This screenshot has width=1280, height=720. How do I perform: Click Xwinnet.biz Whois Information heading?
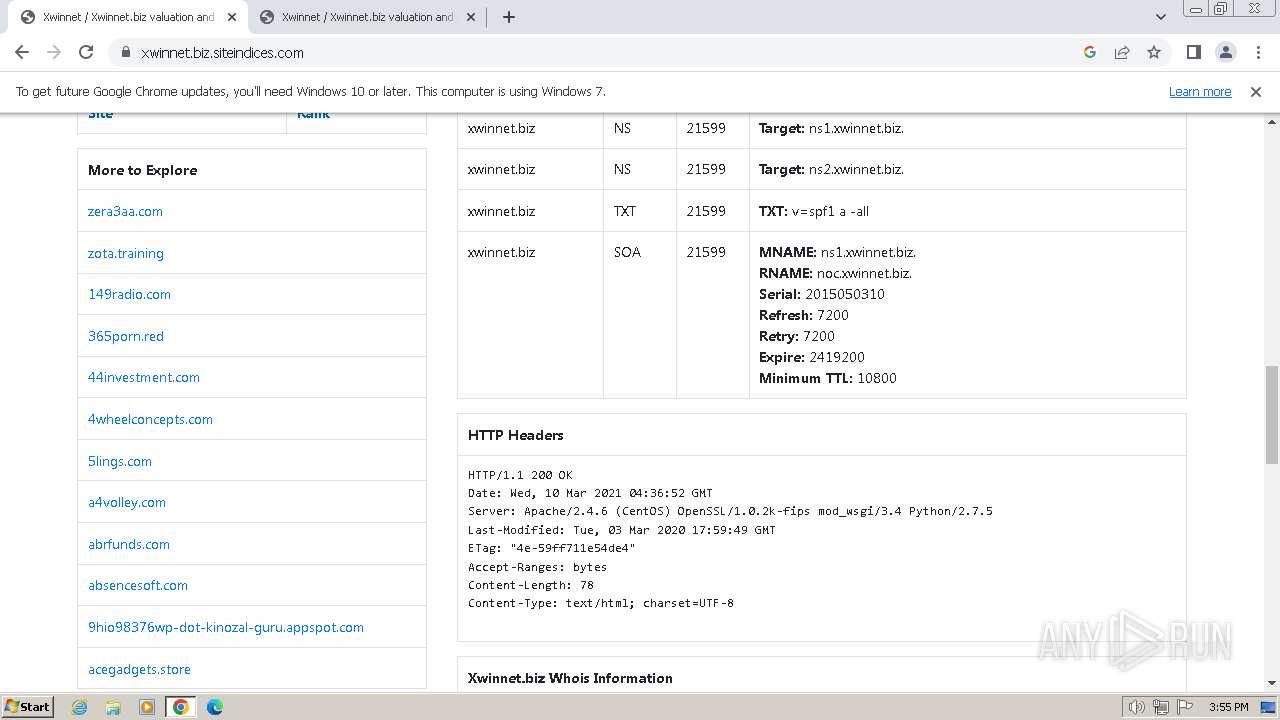click(570, 678)
